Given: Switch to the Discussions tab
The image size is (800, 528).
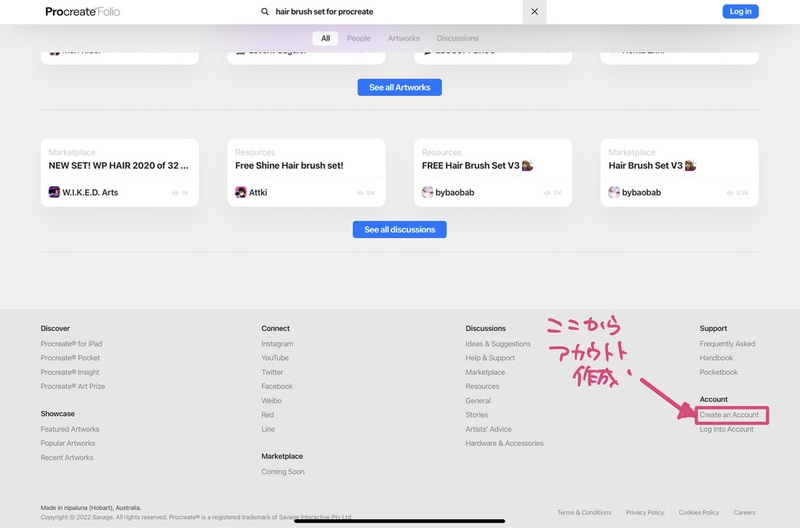Looking at the screenshot, I should click(x=458, y=38).
